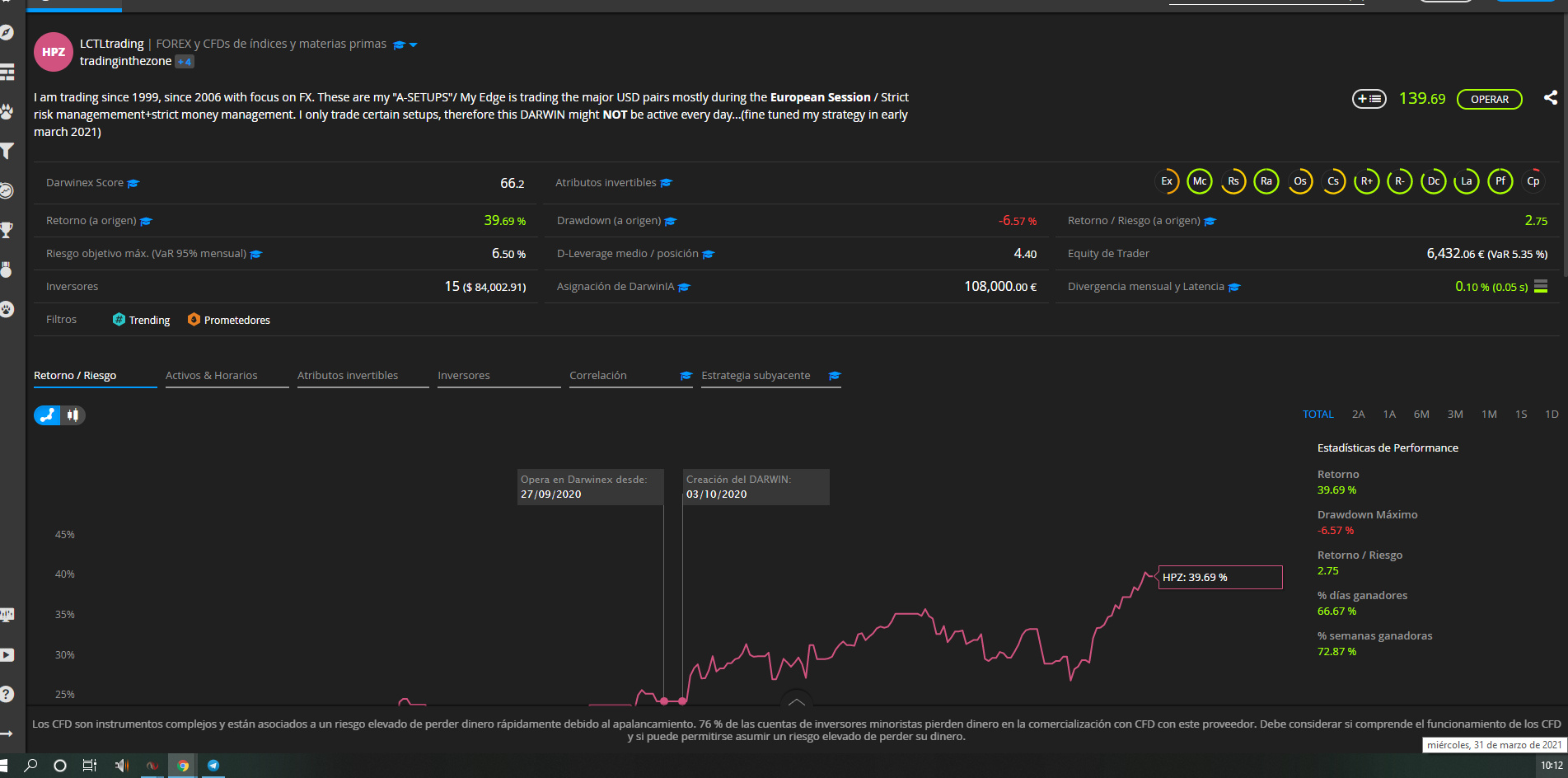Switch chart to line view toggle

(x=48, y=415)
